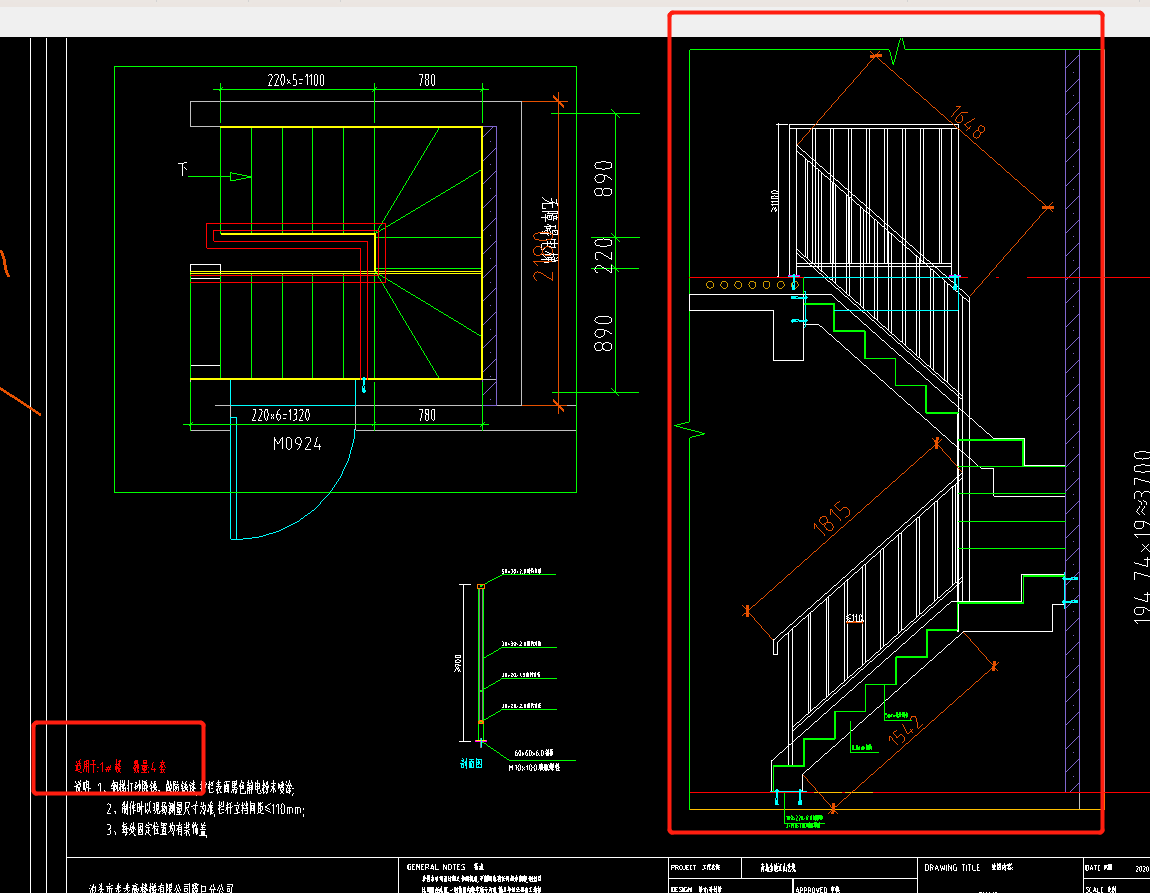1150x893 pixels.
Task: Click the 'DRAWING TITLE' title block label
Action: pyautogui.click(x=952, y=867)
